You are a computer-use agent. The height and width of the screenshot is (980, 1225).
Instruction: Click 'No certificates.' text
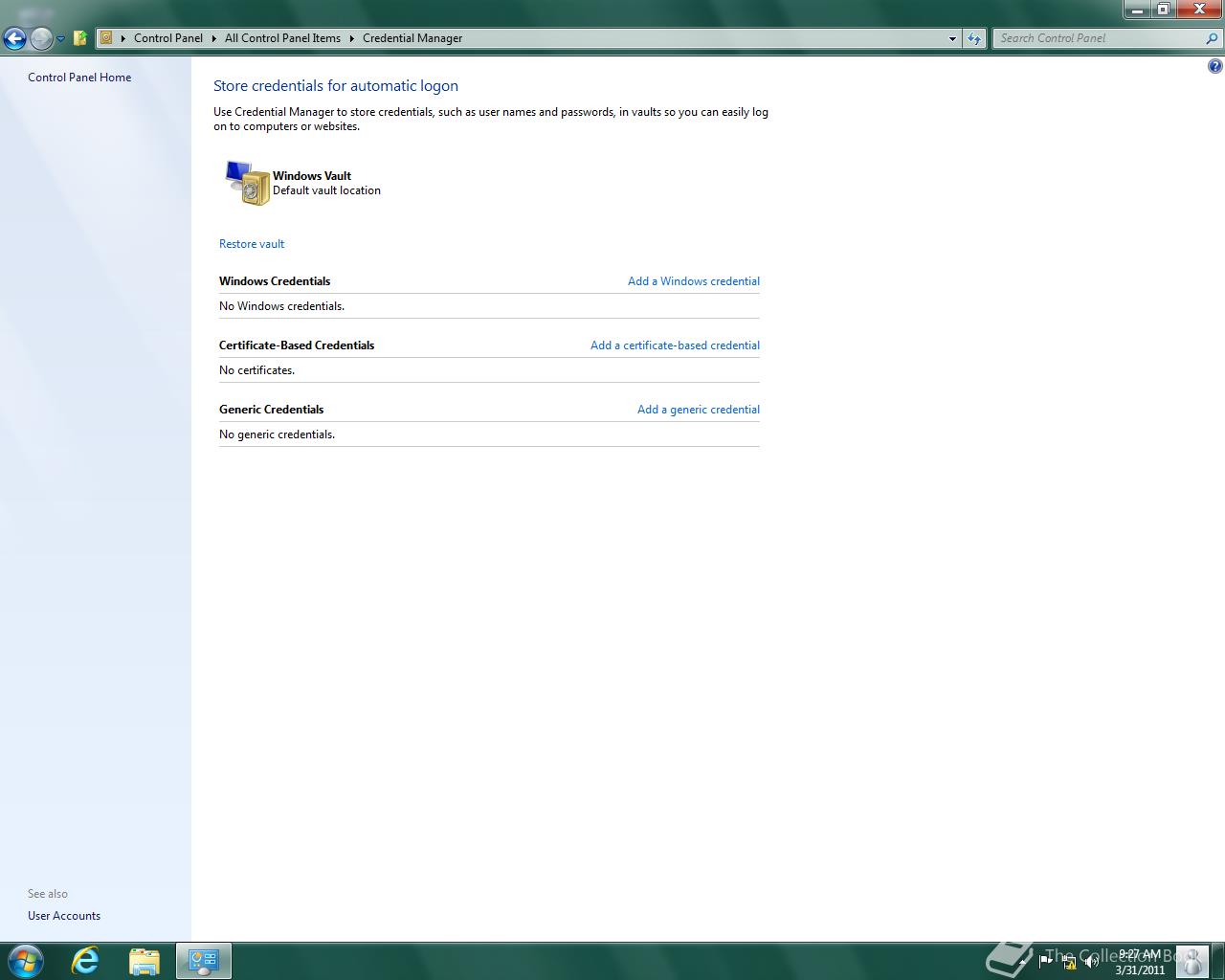[256, 370]
